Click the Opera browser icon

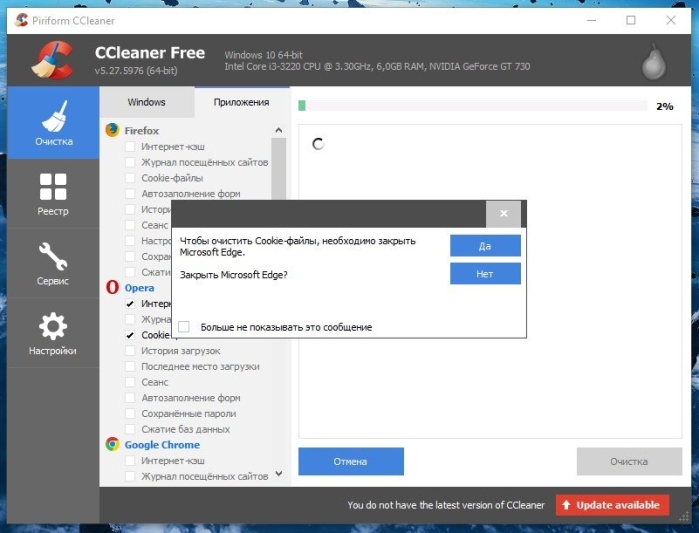coord(112,287)
